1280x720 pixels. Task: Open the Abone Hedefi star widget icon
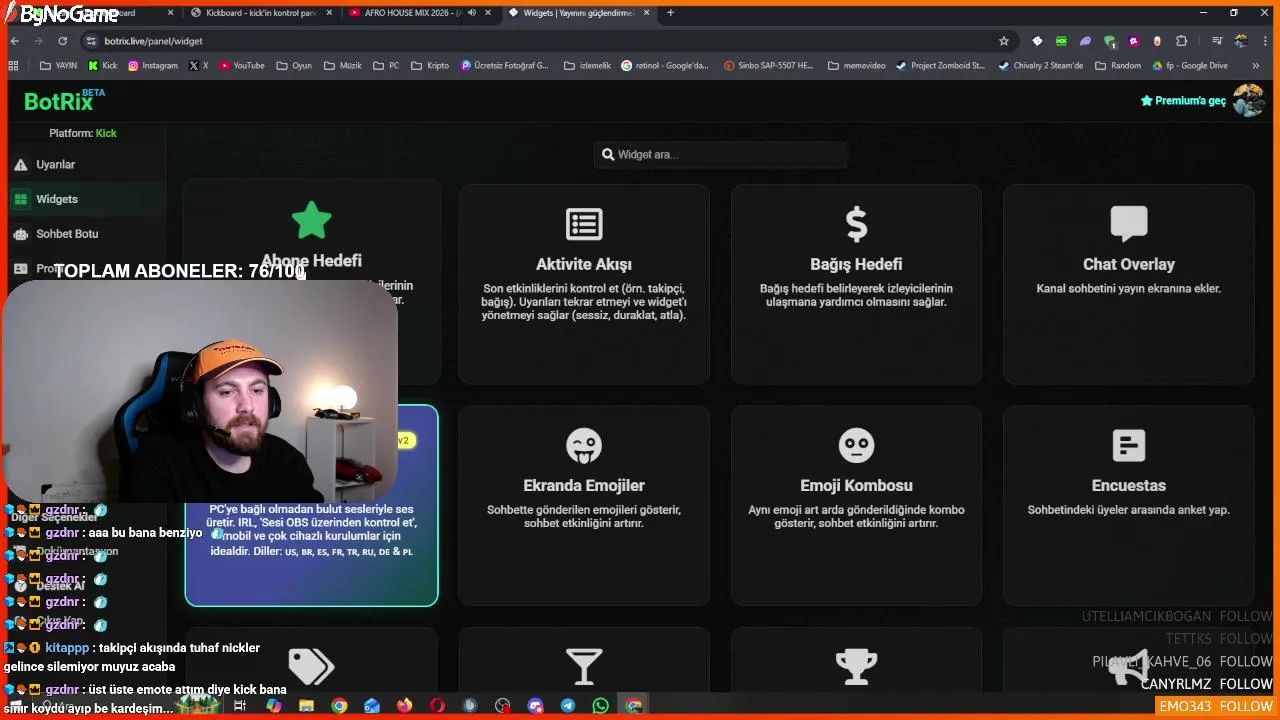311,221
